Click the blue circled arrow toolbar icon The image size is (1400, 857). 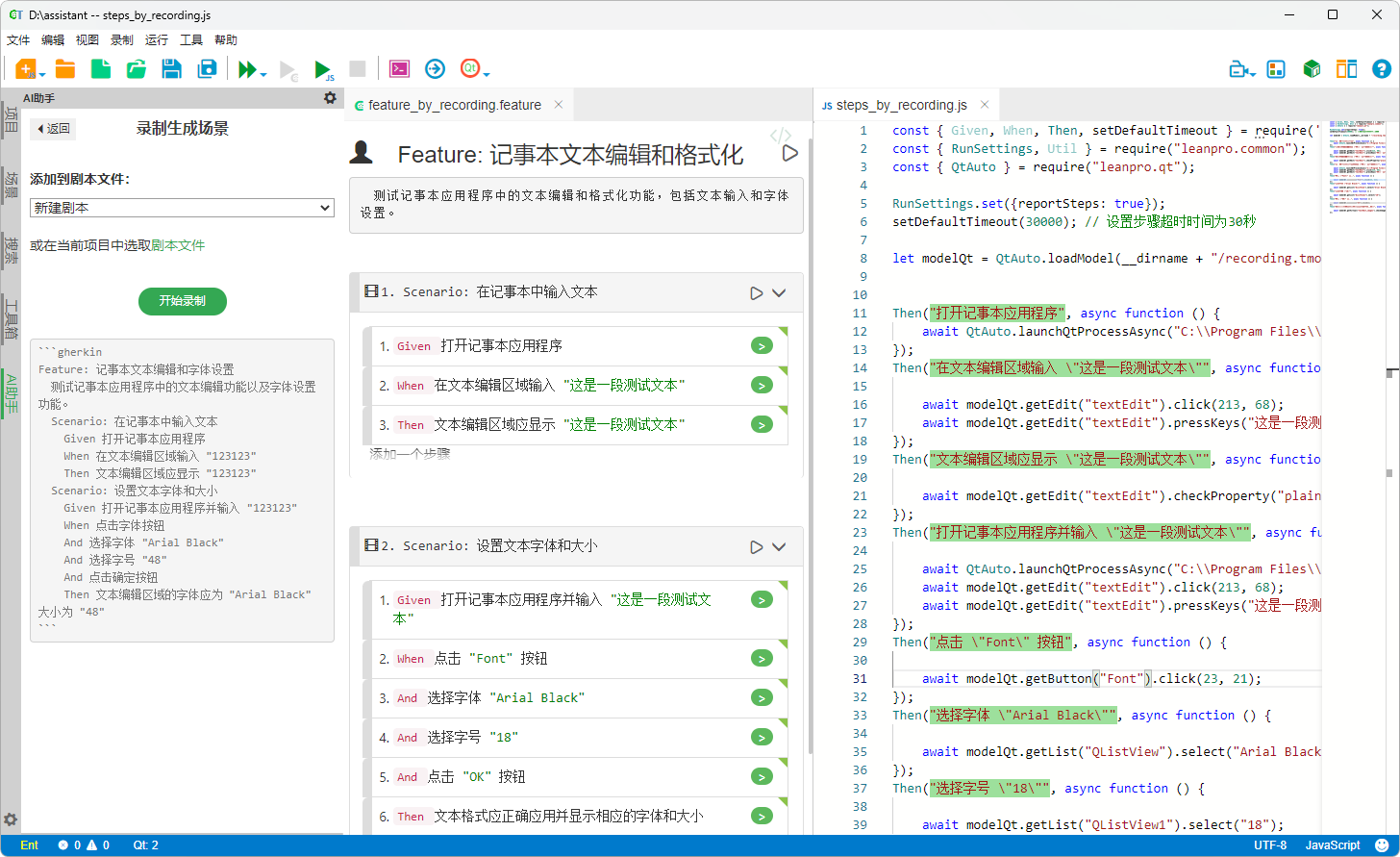[436, 68]
